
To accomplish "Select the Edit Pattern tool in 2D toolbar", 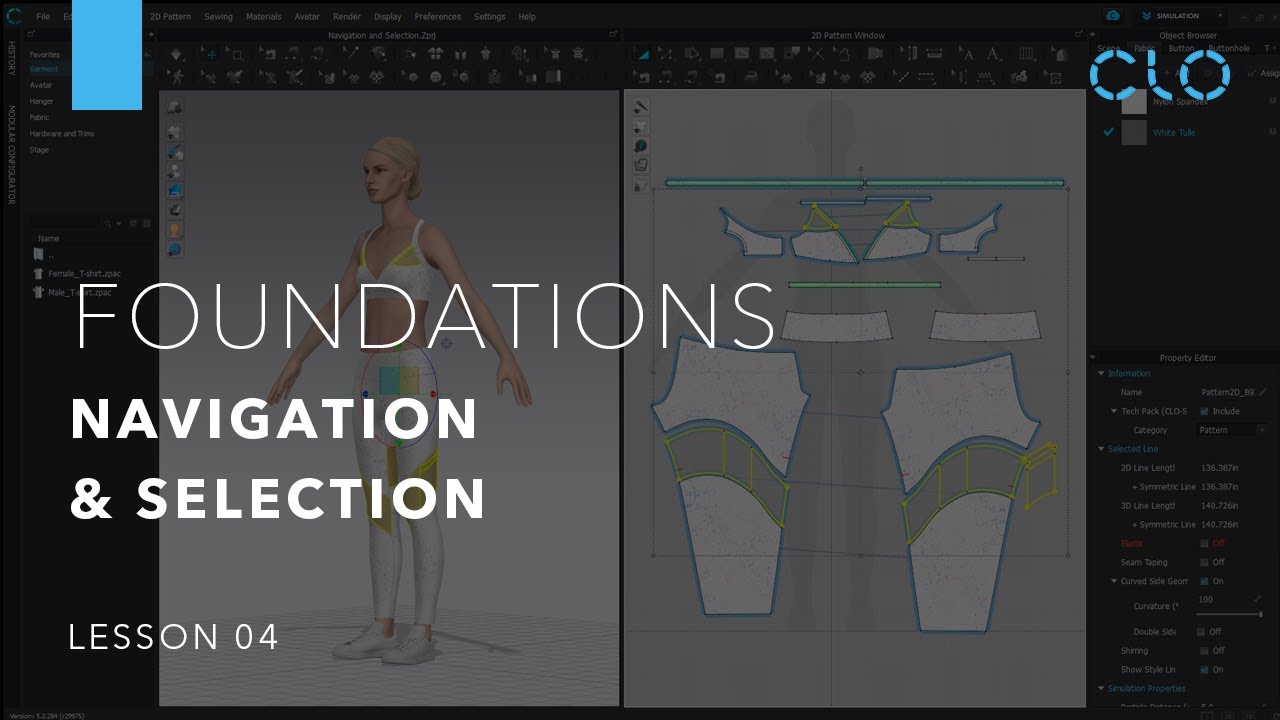I will tap(645, 54).
